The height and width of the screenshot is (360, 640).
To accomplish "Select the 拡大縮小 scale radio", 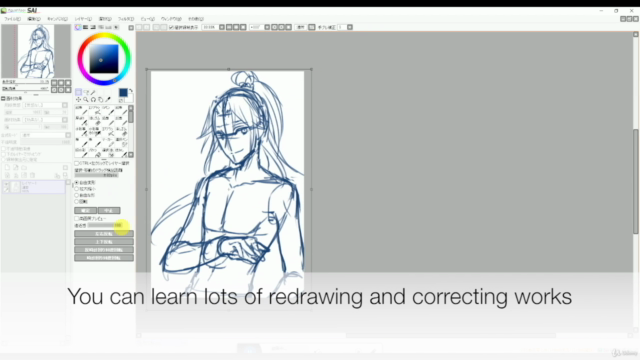I will pyautogui.click(x=77, y=189).
